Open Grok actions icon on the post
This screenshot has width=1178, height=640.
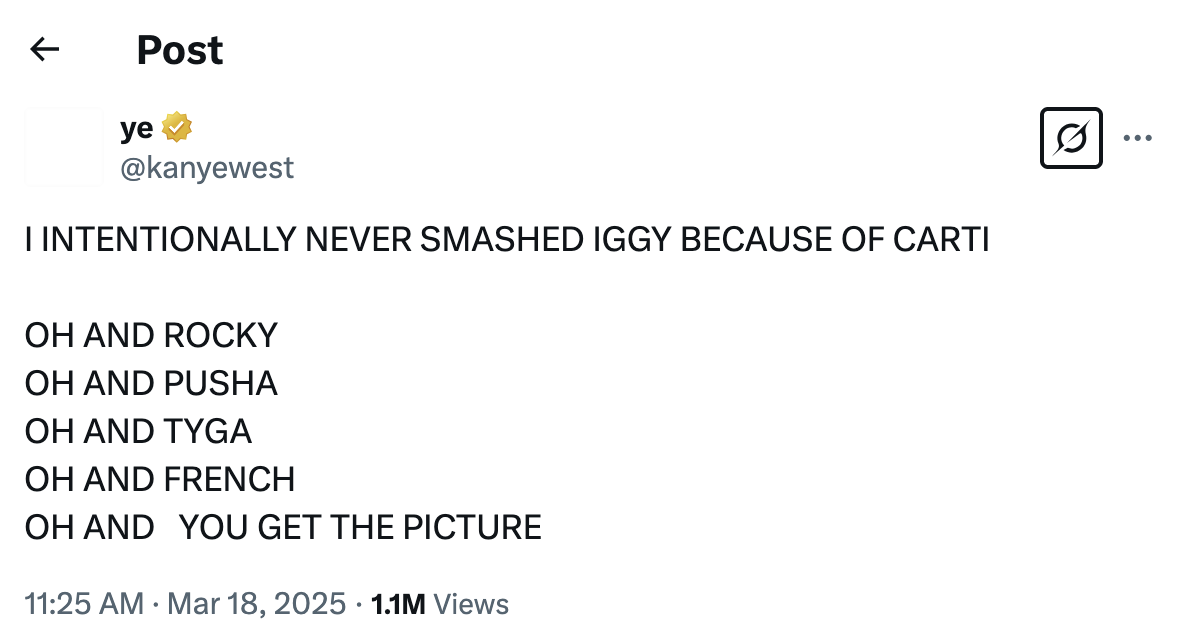[x=1071, y=137]
